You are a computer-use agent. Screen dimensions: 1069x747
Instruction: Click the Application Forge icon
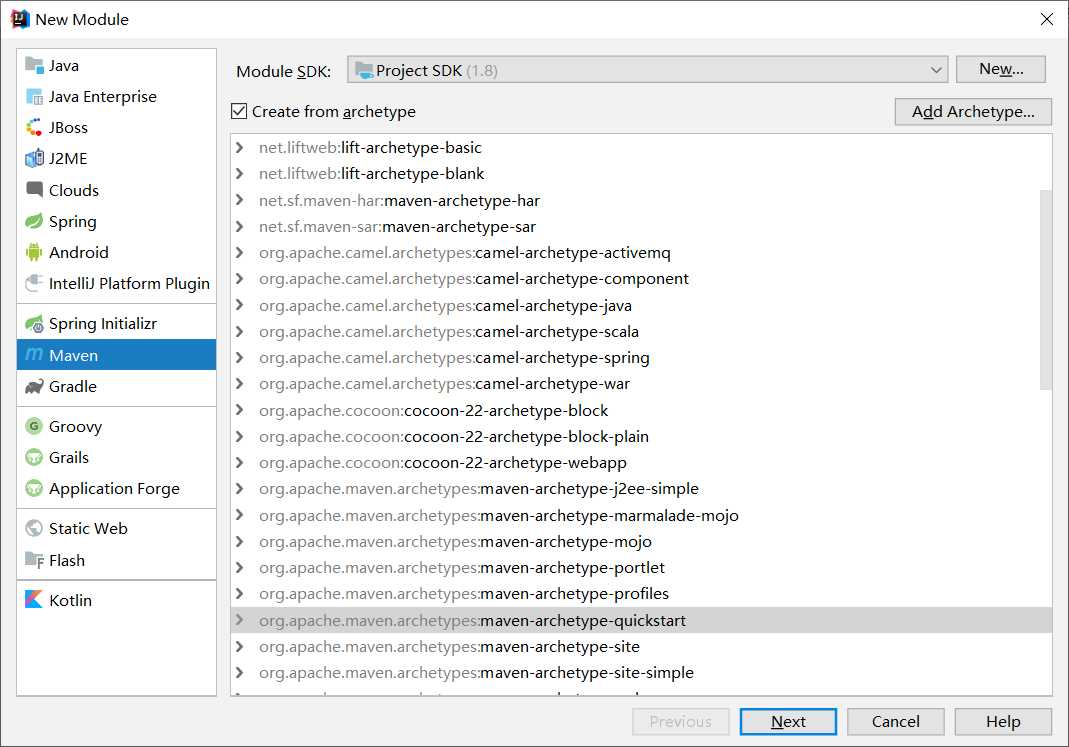click(x=33, y=488)
